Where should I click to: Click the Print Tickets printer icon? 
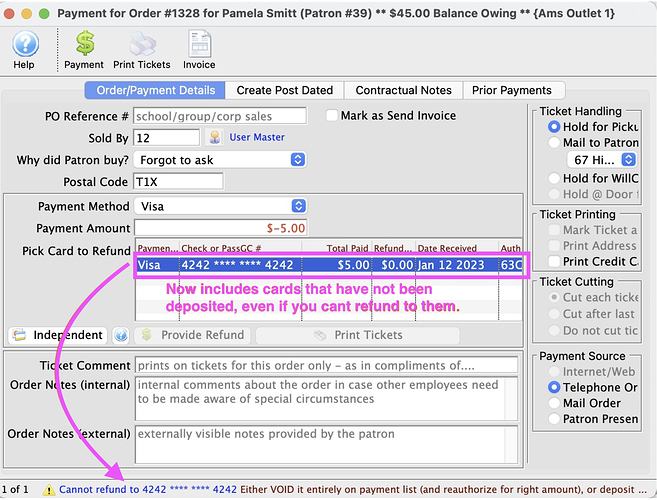pyautogui.click(x=142, y=44)
